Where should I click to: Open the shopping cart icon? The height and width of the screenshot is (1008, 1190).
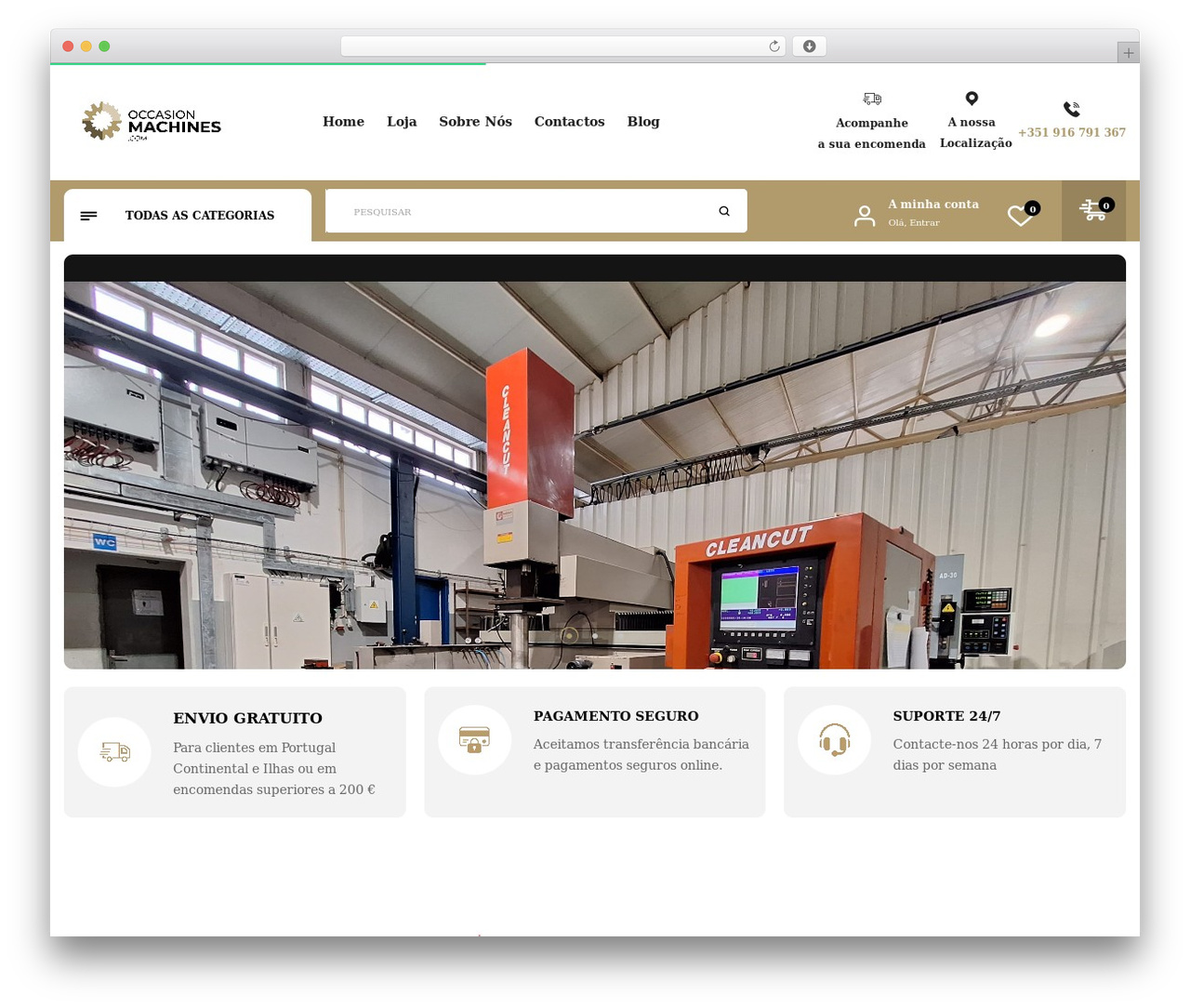[x=1093, y=210]
